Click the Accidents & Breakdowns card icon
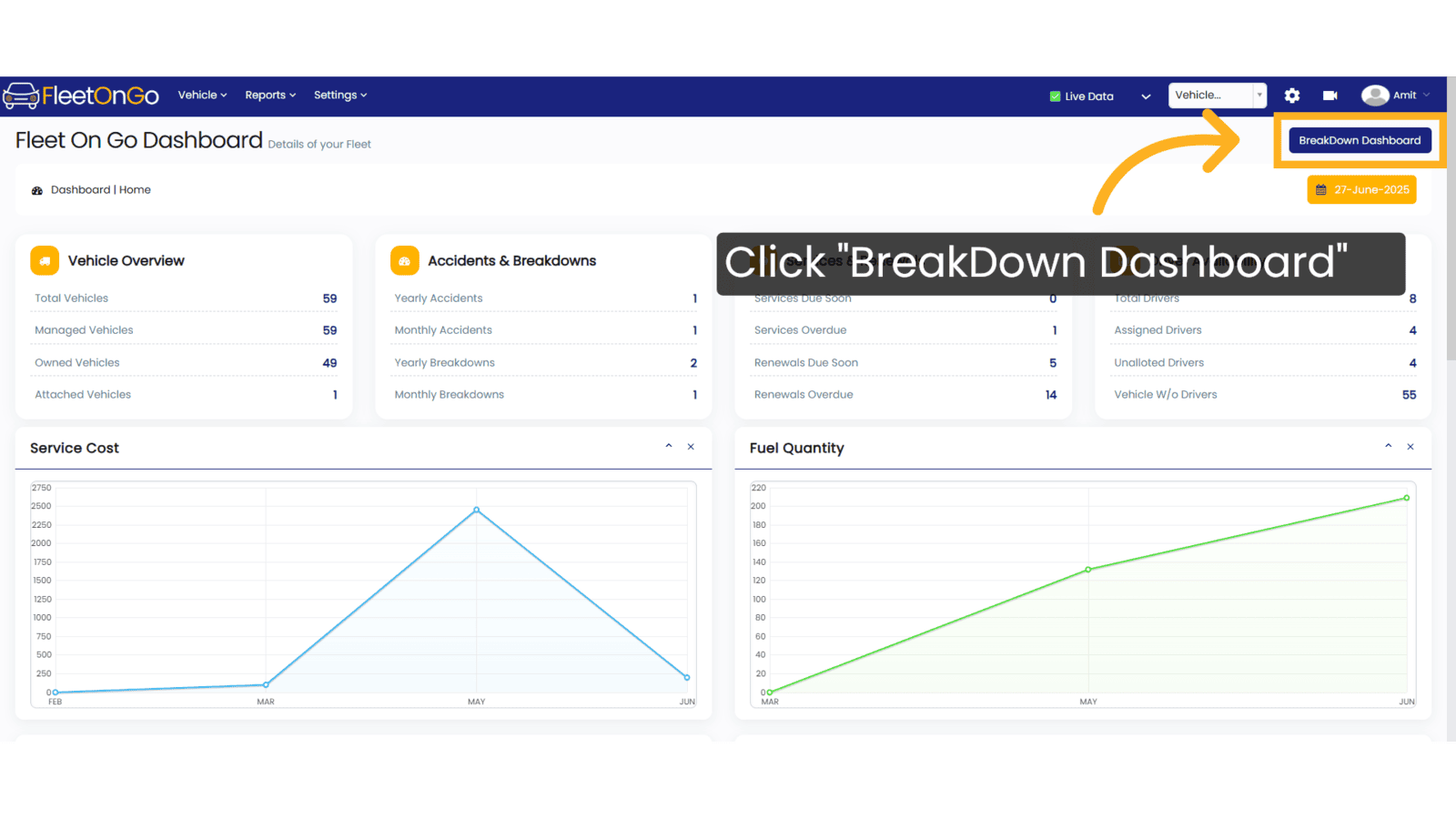The width and height of the screenshot is (1456, 819). (x=405, y=260)
